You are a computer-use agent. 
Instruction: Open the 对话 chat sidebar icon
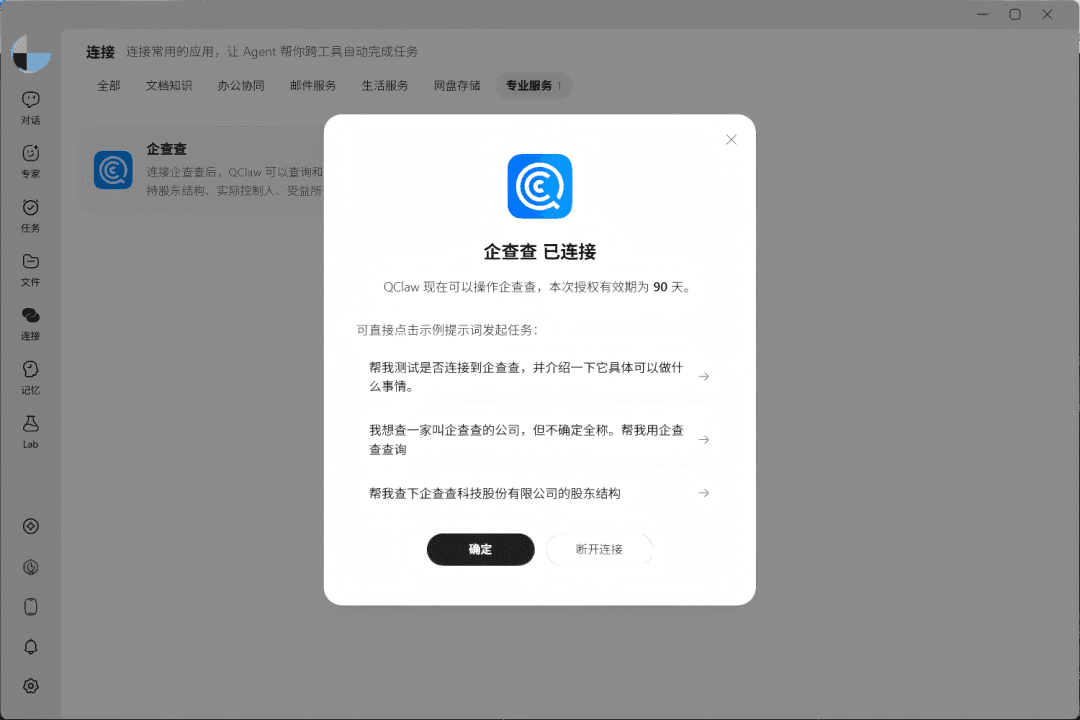tap(30, 108)
